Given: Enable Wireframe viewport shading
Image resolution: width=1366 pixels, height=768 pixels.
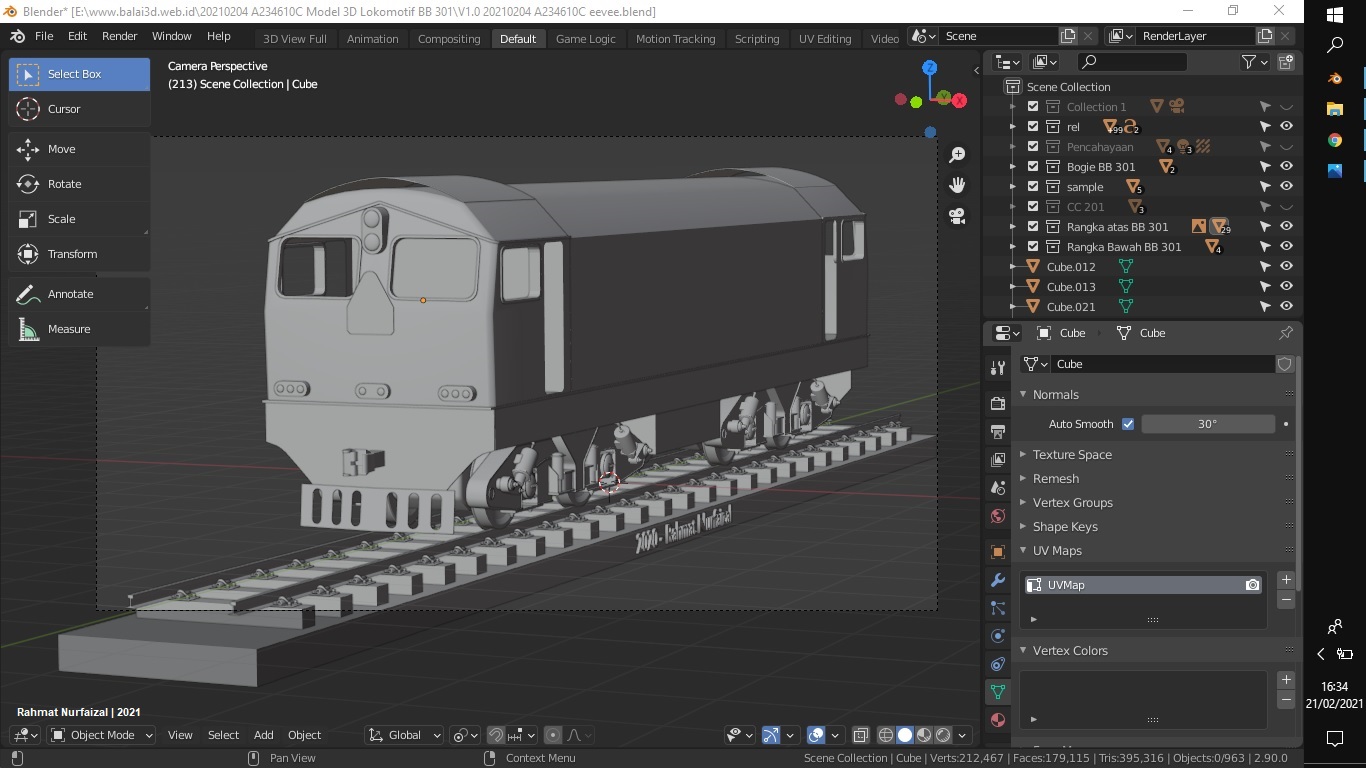Looking at the screenshot, I should [886, 735].
